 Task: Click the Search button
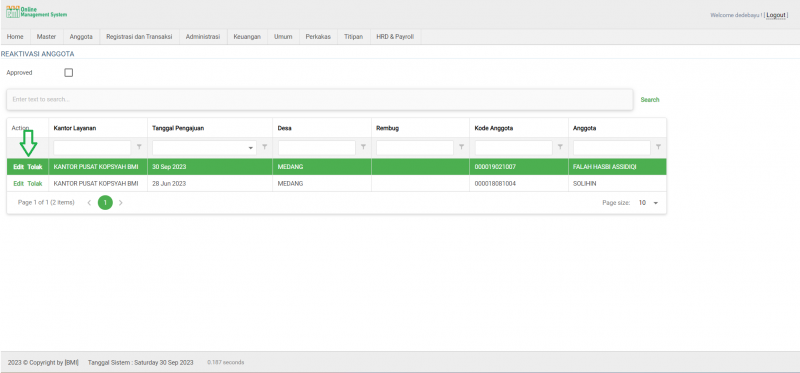point(650,100)
